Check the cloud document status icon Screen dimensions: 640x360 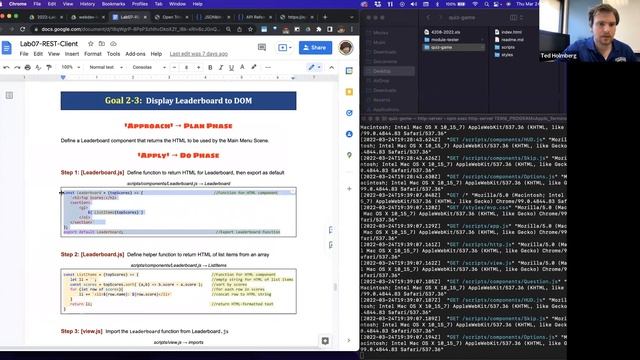(113, 44)
